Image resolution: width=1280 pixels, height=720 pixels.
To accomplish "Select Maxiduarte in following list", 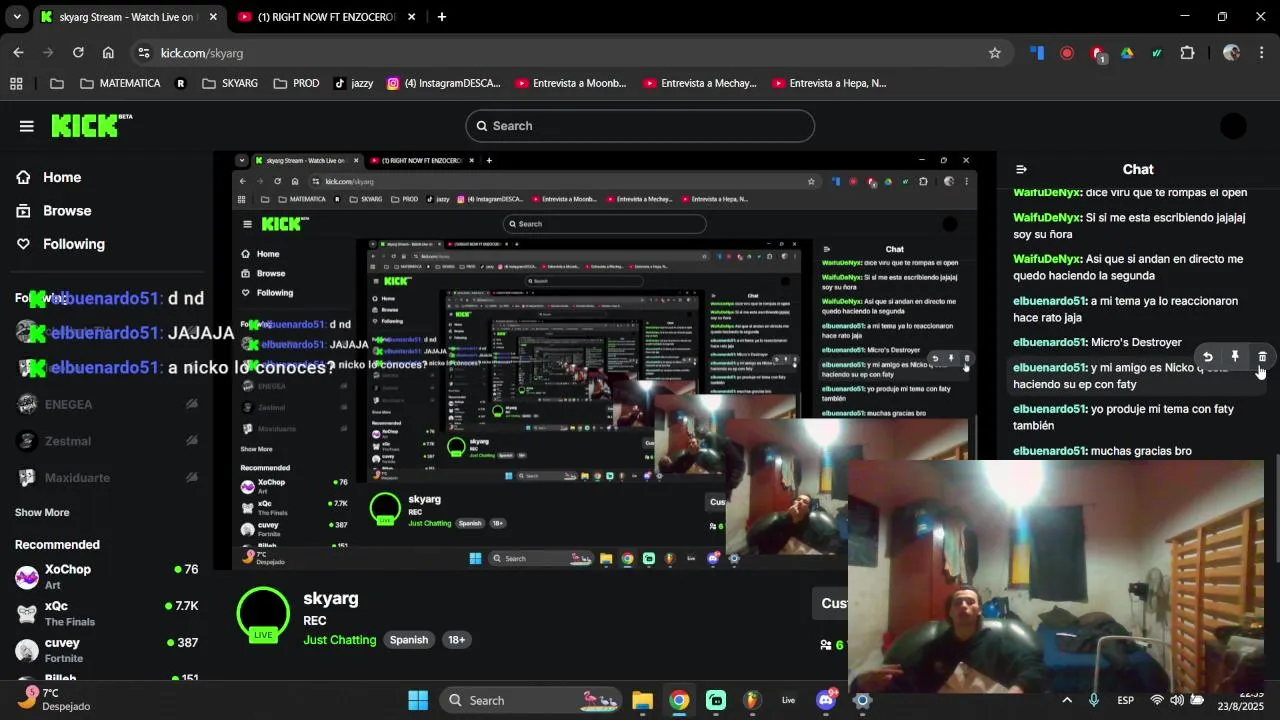I will point(77,478).
